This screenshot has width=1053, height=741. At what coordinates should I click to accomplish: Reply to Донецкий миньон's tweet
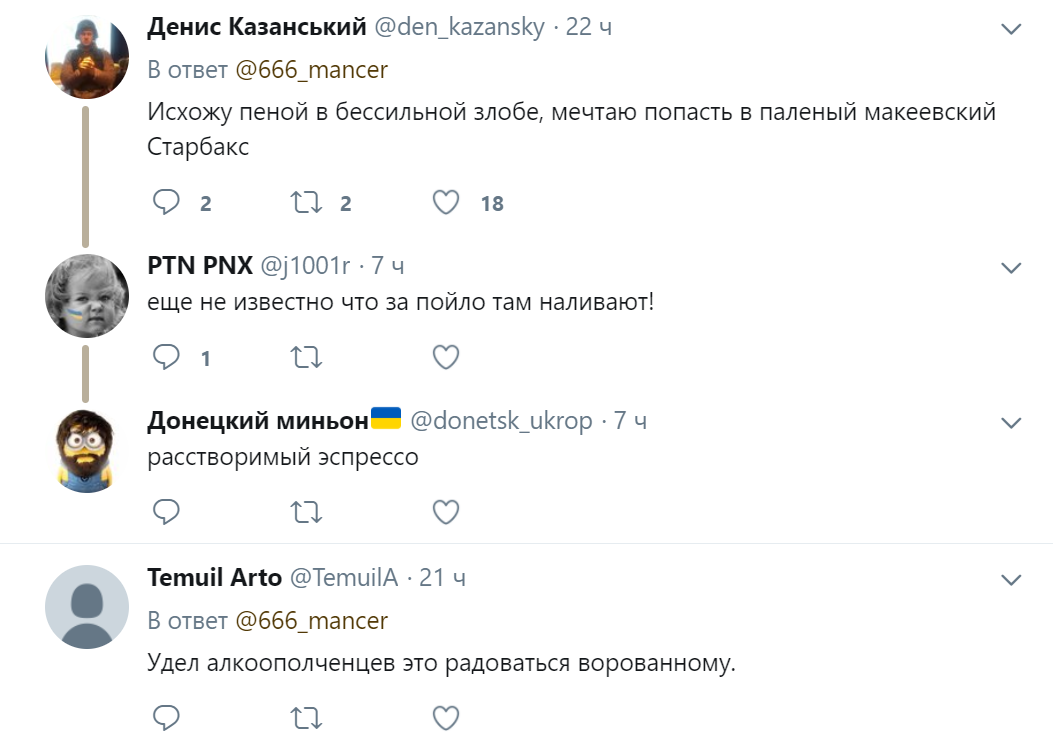tap(166, 512)
